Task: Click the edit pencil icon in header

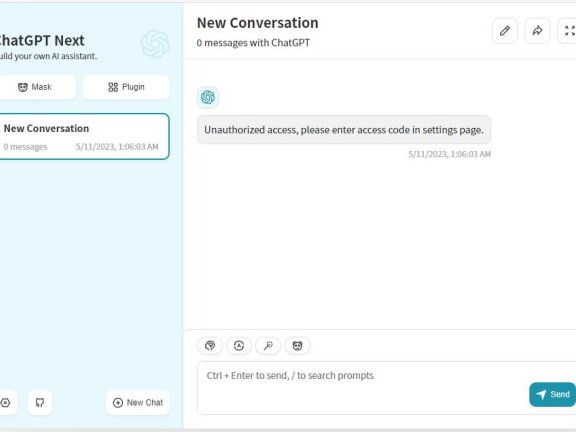Action: click(505, 30)
